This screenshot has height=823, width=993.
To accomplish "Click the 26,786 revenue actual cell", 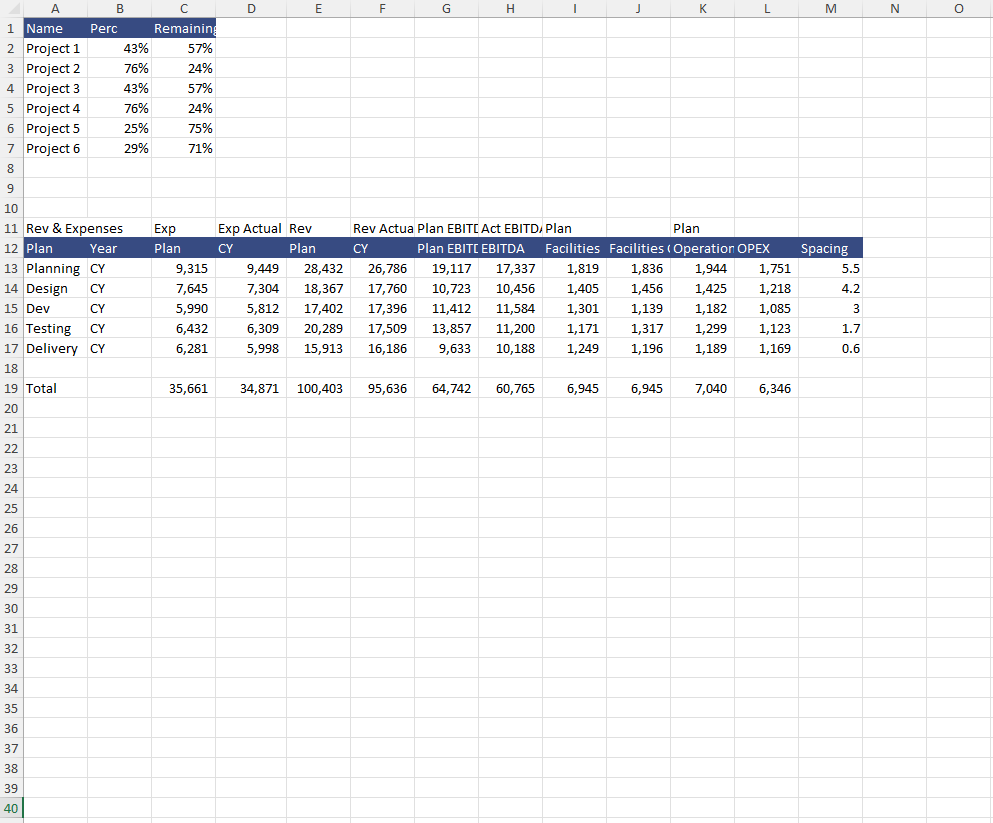I will pyautogui.click(x=383, y=268).
